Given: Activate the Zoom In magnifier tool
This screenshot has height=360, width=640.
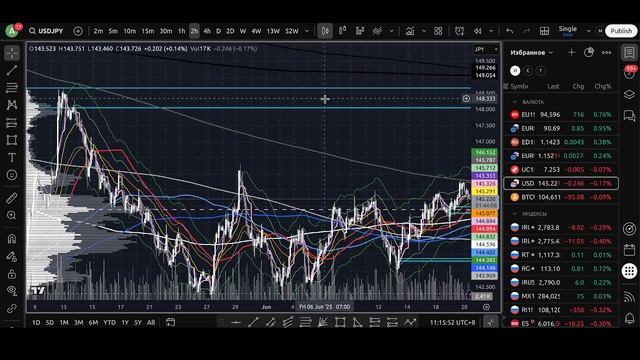Looking at the screenshot, I should point(12,215).
